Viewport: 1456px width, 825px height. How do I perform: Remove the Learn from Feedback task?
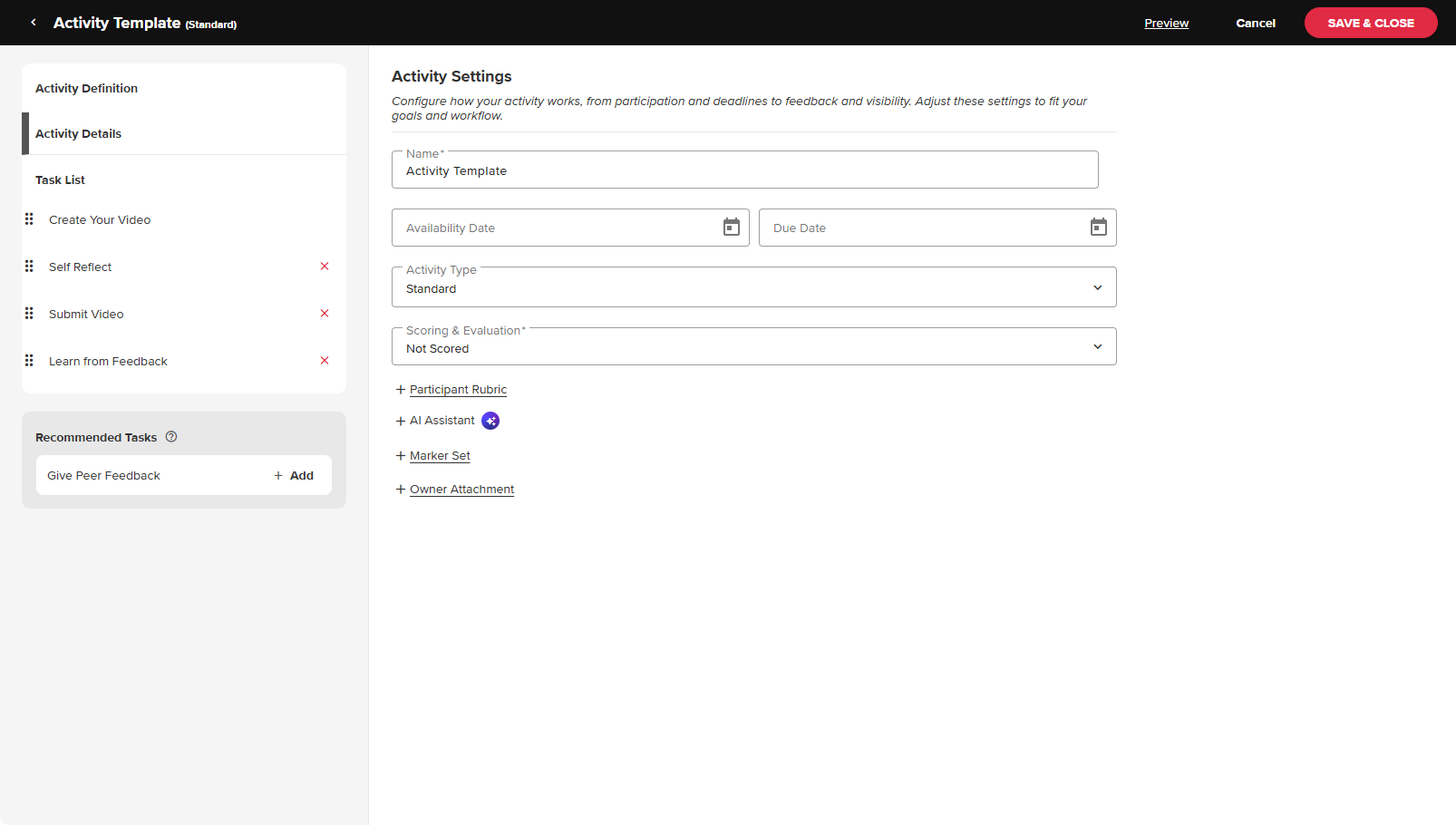pyautogui.click(x=325, y=361)
